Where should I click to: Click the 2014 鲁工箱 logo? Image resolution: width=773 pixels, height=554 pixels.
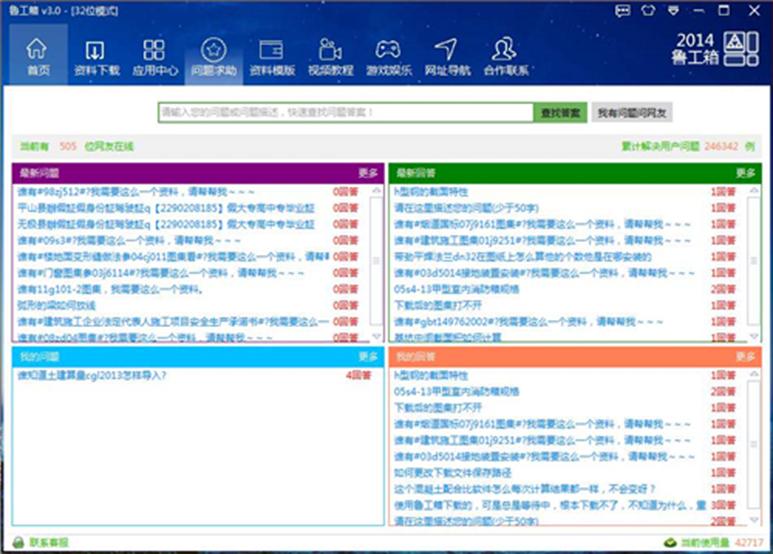click(715, 49)
